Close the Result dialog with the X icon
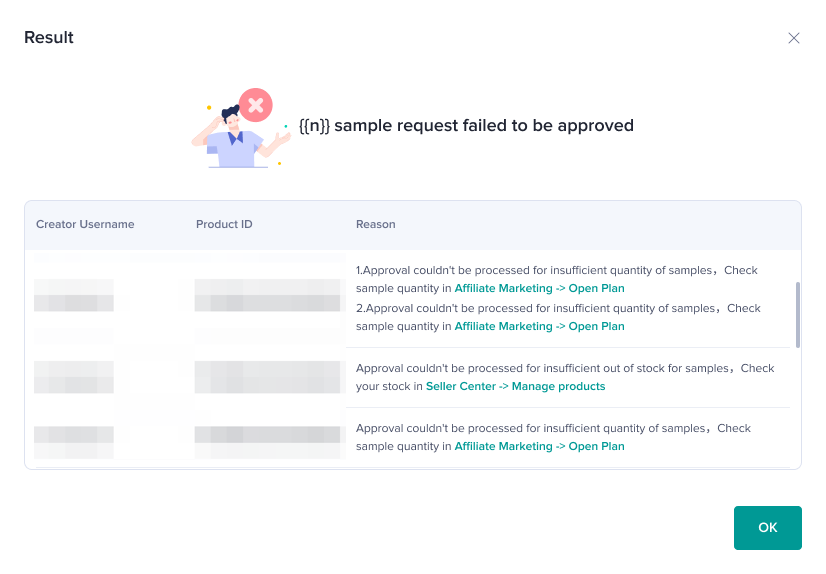Viewport: 826px width, 574px height. [794, 38]
